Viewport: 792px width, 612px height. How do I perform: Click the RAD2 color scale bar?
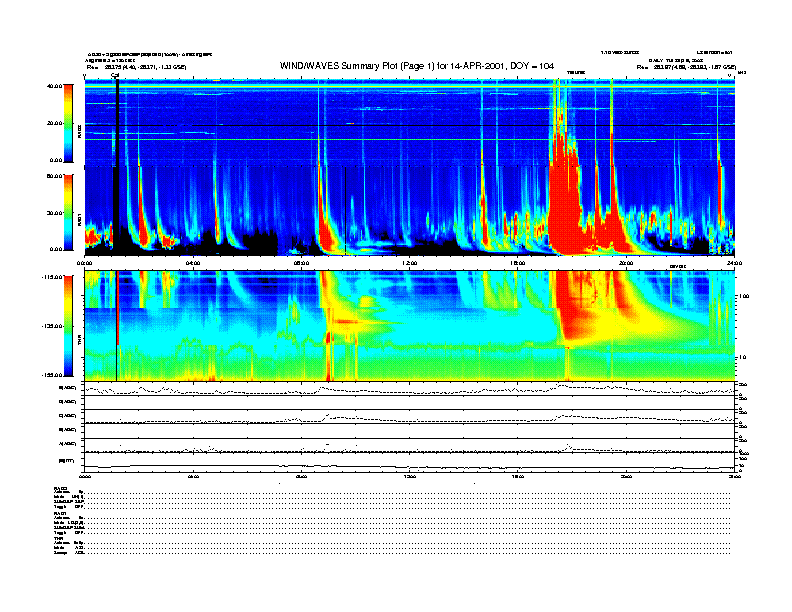[x=68, y=122]
